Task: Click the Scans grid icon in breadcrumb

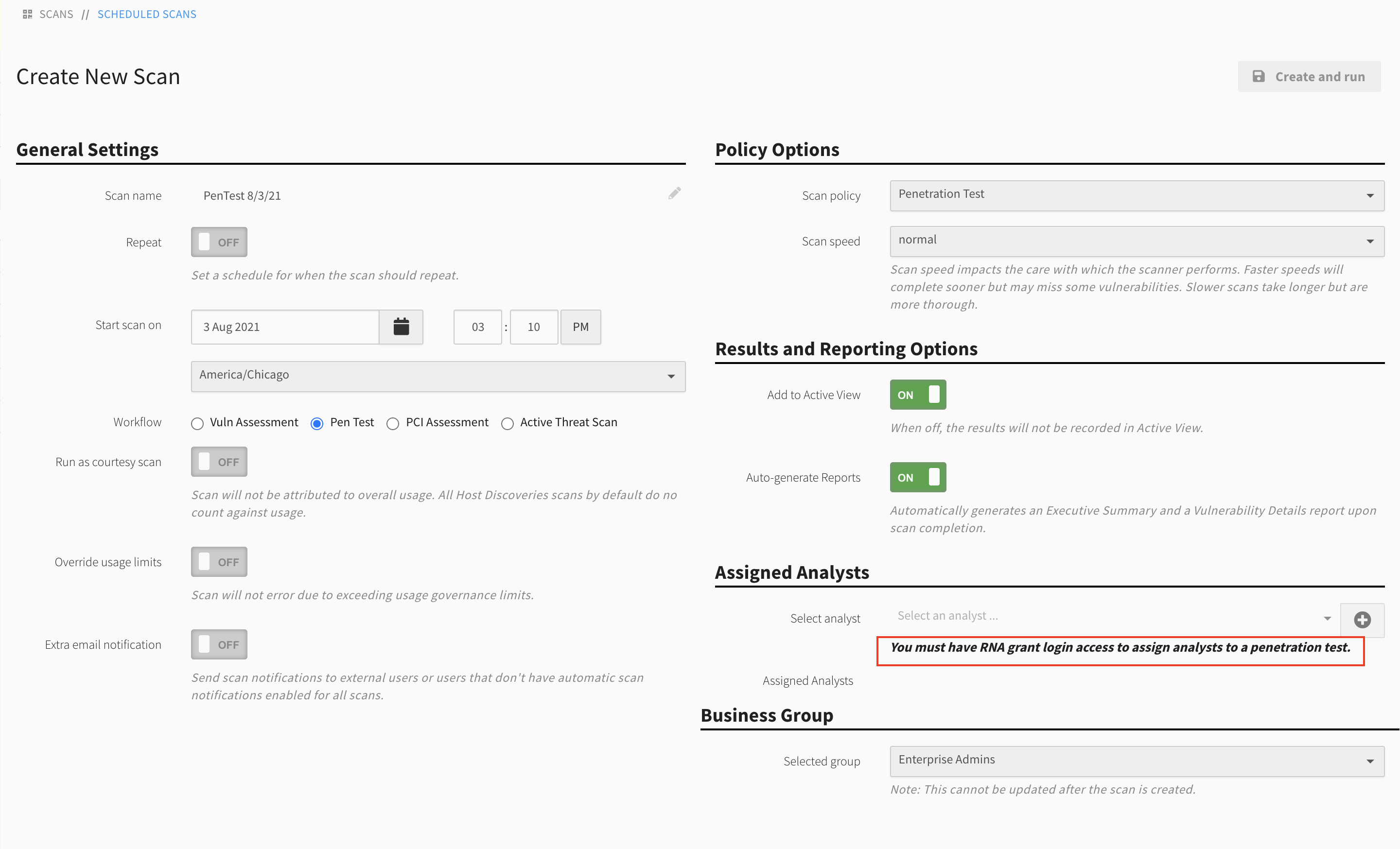Action: 27,14
